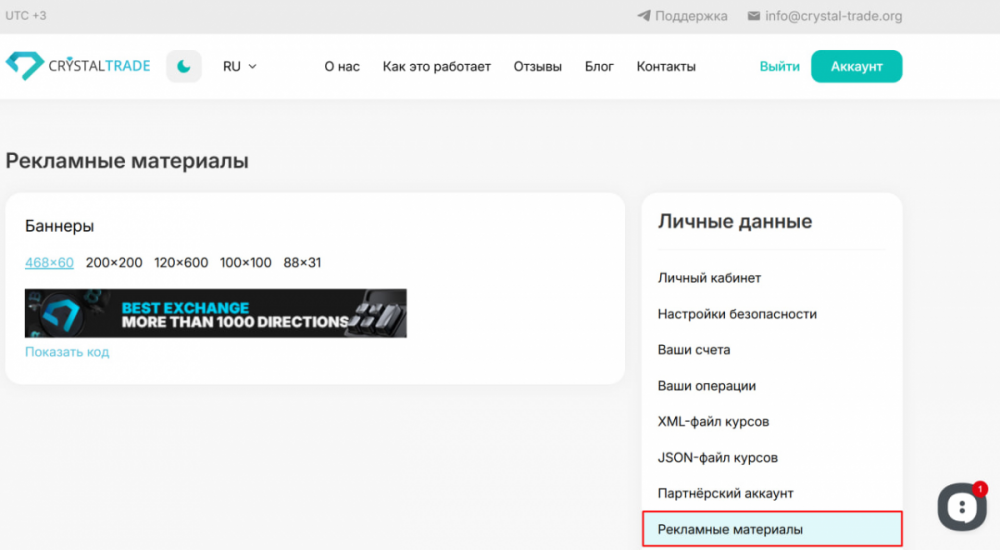
Task: Switch to the 200×200 banner size
Action: click(114, 263)
